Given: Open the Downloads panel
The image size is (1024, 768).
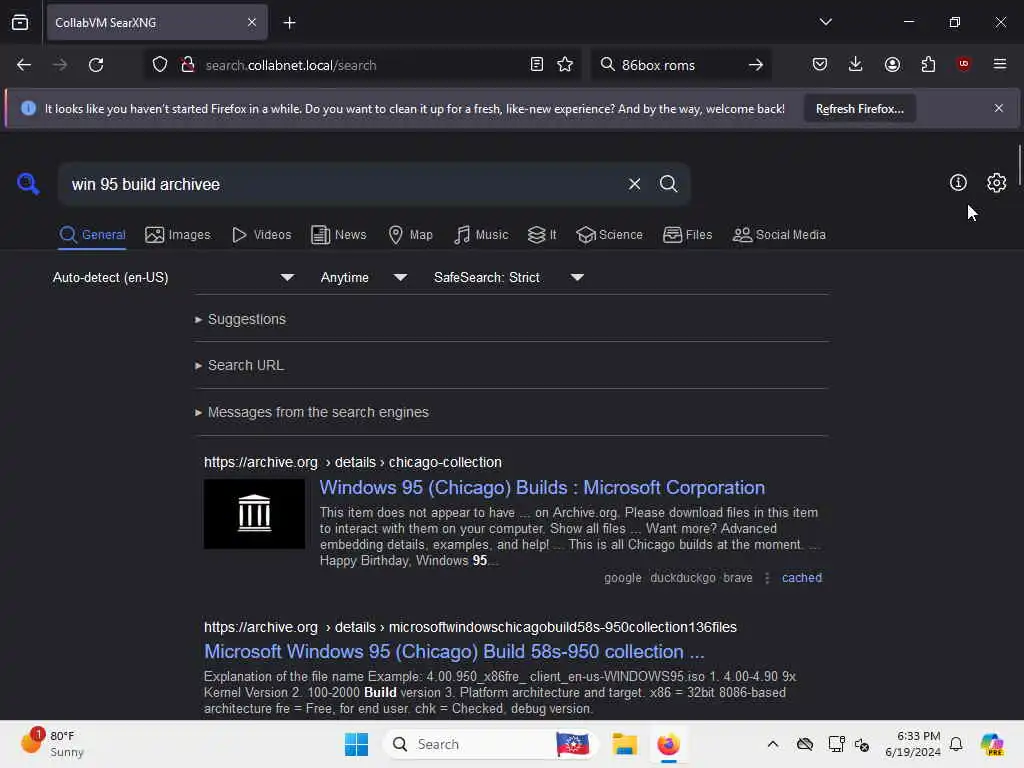Looking at the screenshot, I should pyautogui.click(x=856, y=64).
